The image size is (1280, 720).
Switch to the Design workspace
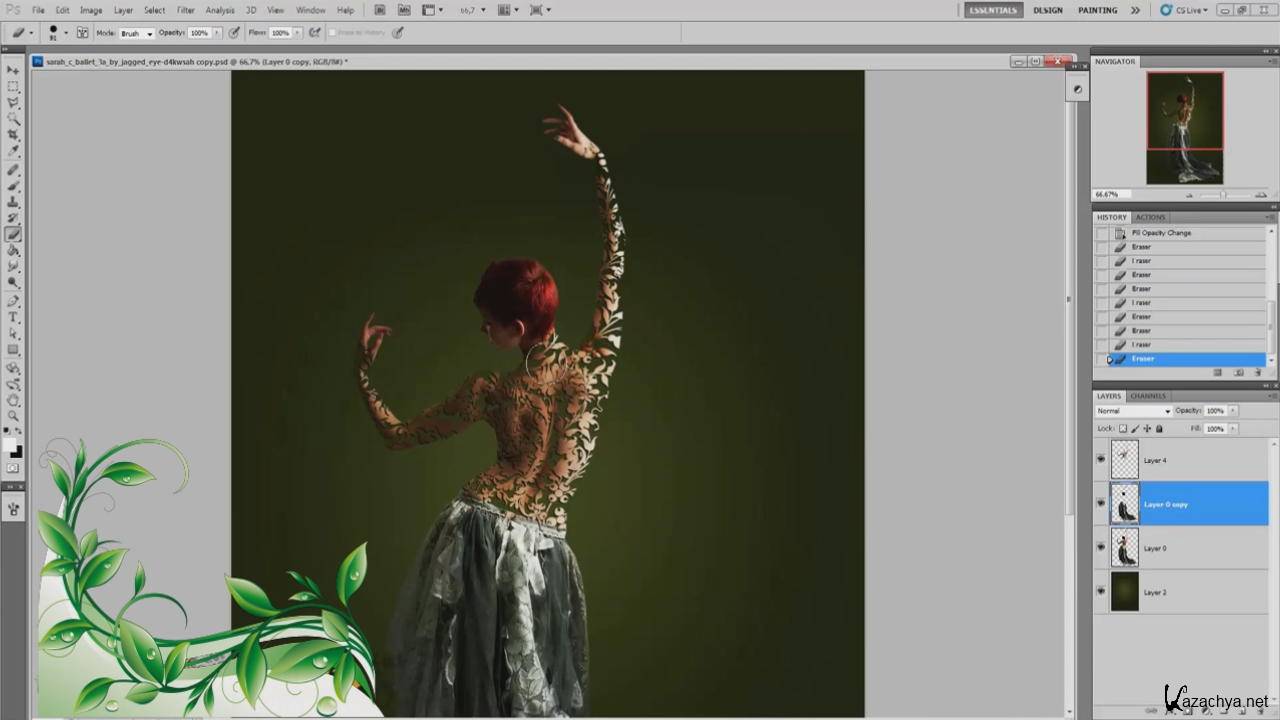(x=1048, y=10)
